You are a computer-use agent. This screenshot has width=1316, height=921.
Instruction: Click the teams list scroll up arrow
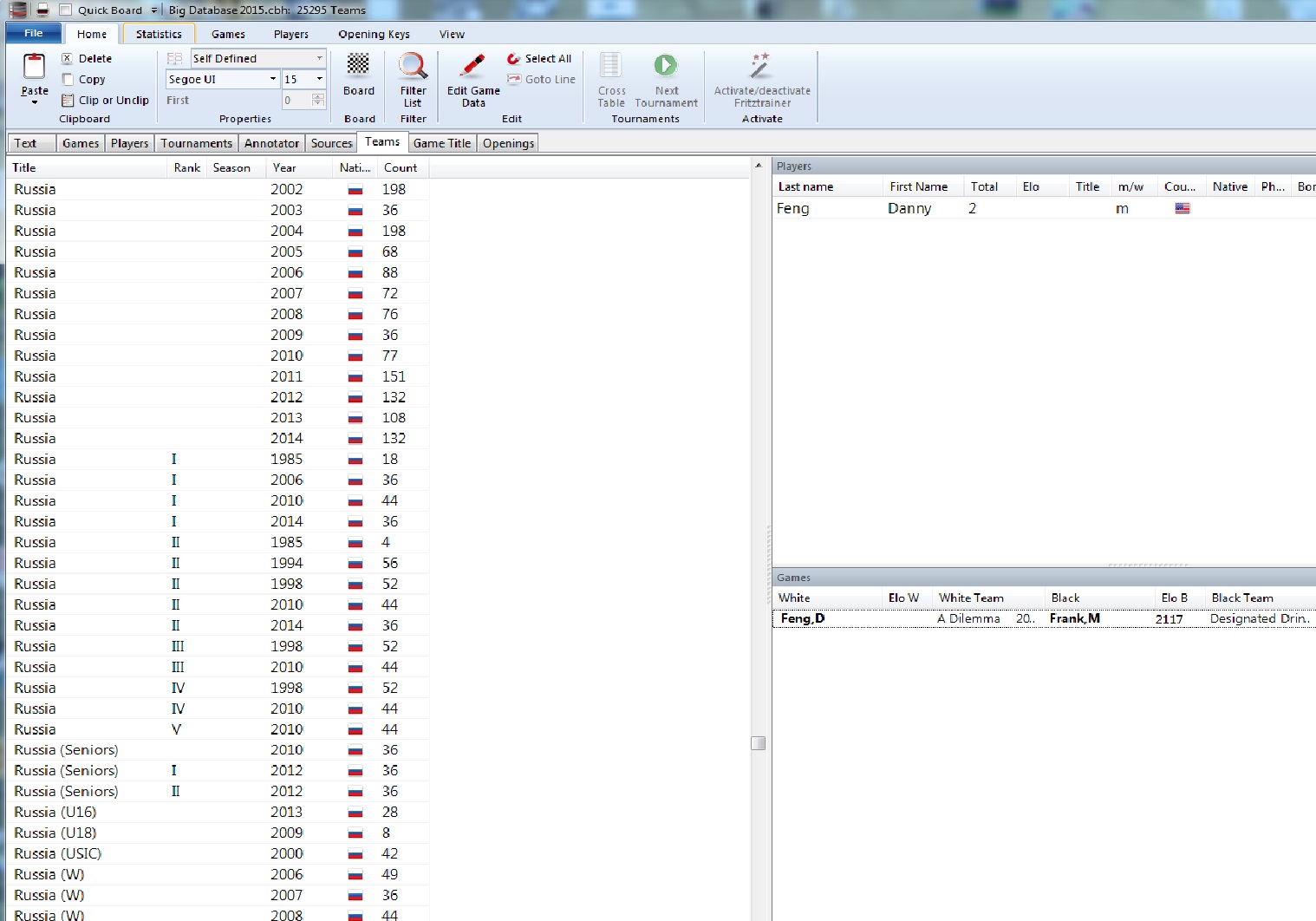(x=758, y=165)
